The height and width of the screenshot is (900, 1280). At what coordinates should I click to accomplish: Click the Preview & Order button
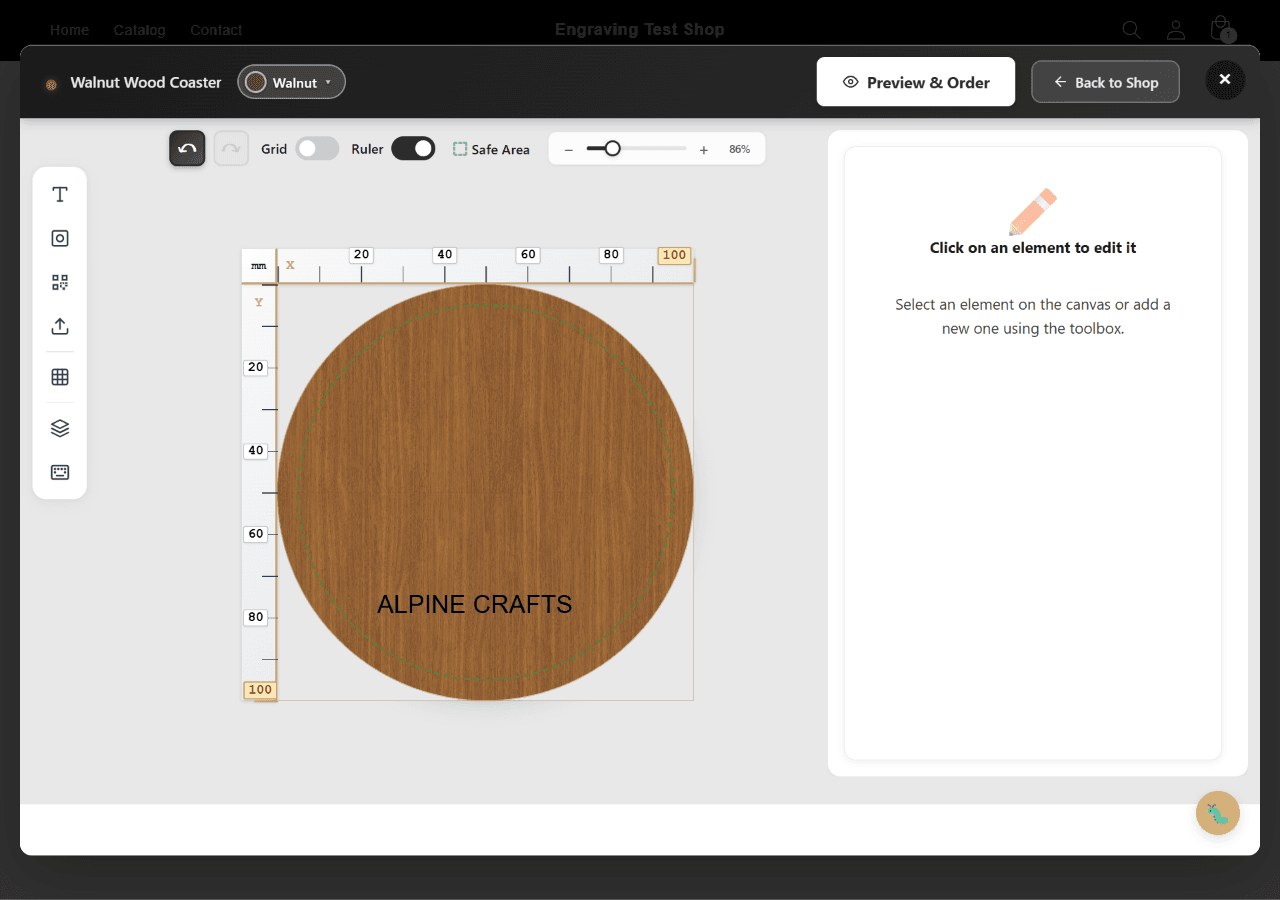(915, 81)
